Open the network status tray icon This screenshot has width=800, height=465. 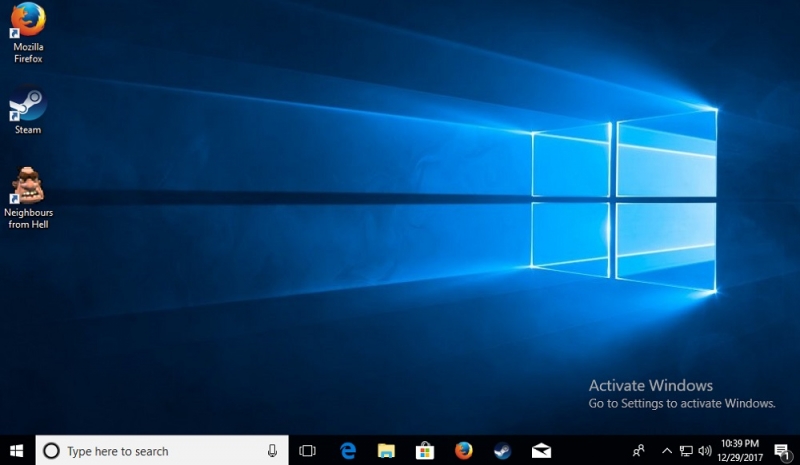click(x=686, y=451)
